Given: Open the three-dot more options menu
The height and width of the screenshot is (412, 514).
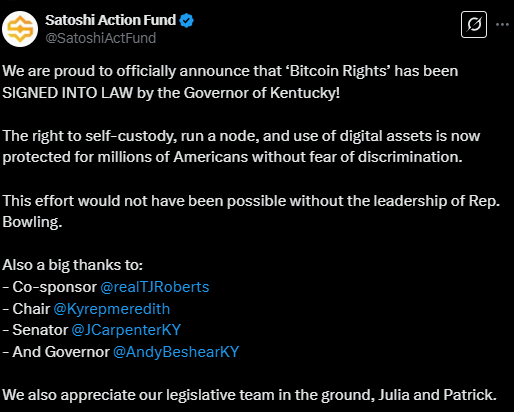Looking at the screenshot, I should 502,24.
